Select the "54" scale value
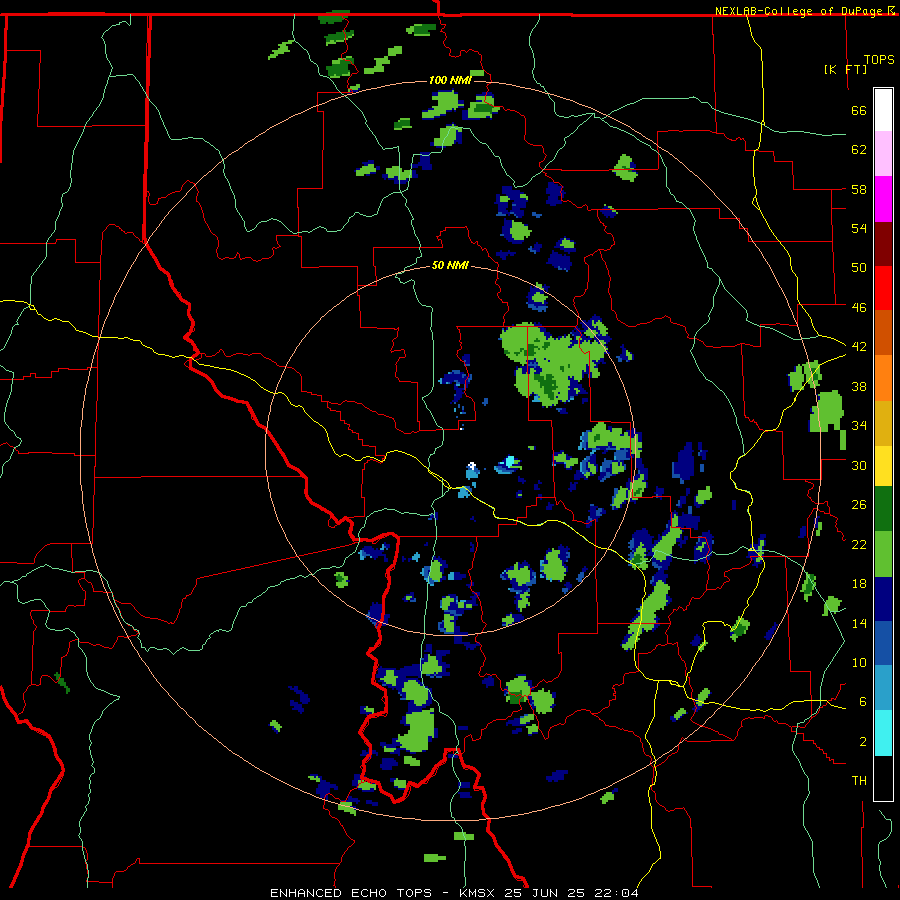This screenshot has height=900, width=900. [x=859, y=228]
